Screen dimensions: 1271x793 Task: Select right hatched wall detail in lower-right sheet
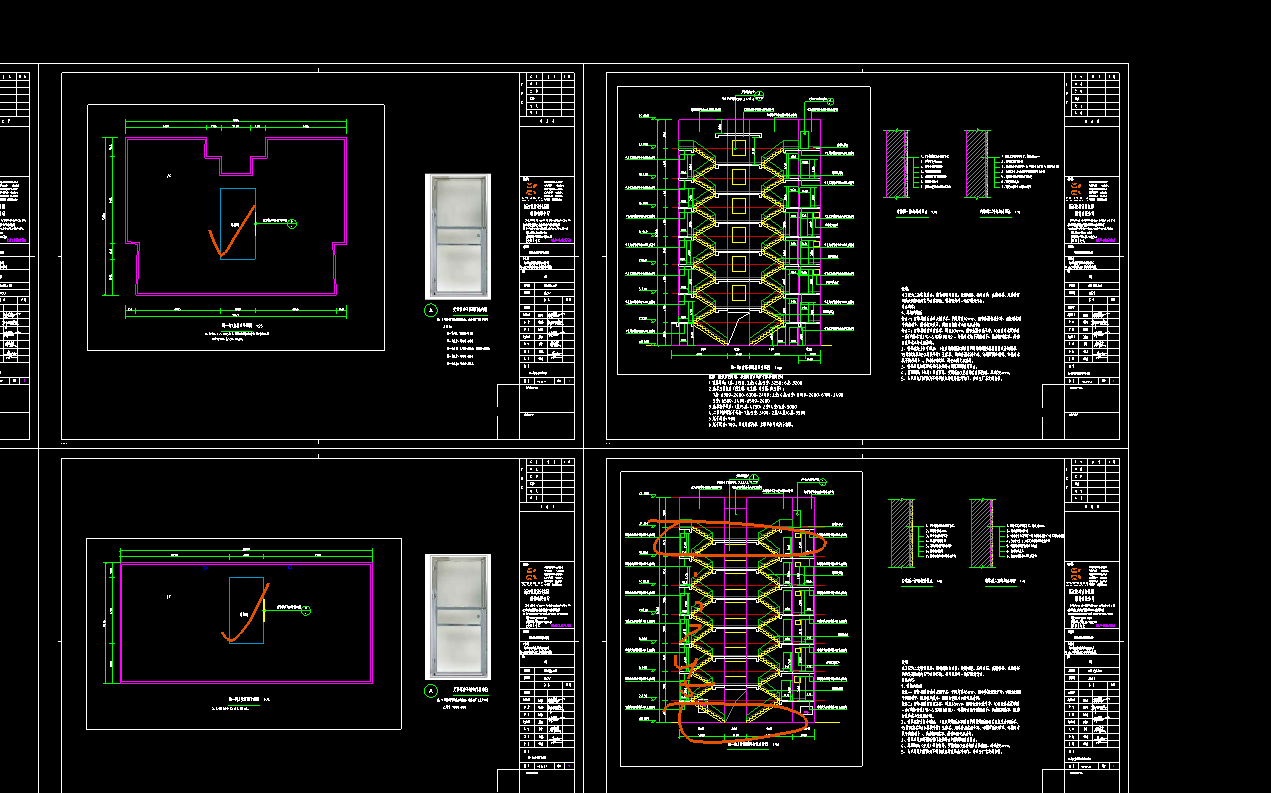point(981,534)
